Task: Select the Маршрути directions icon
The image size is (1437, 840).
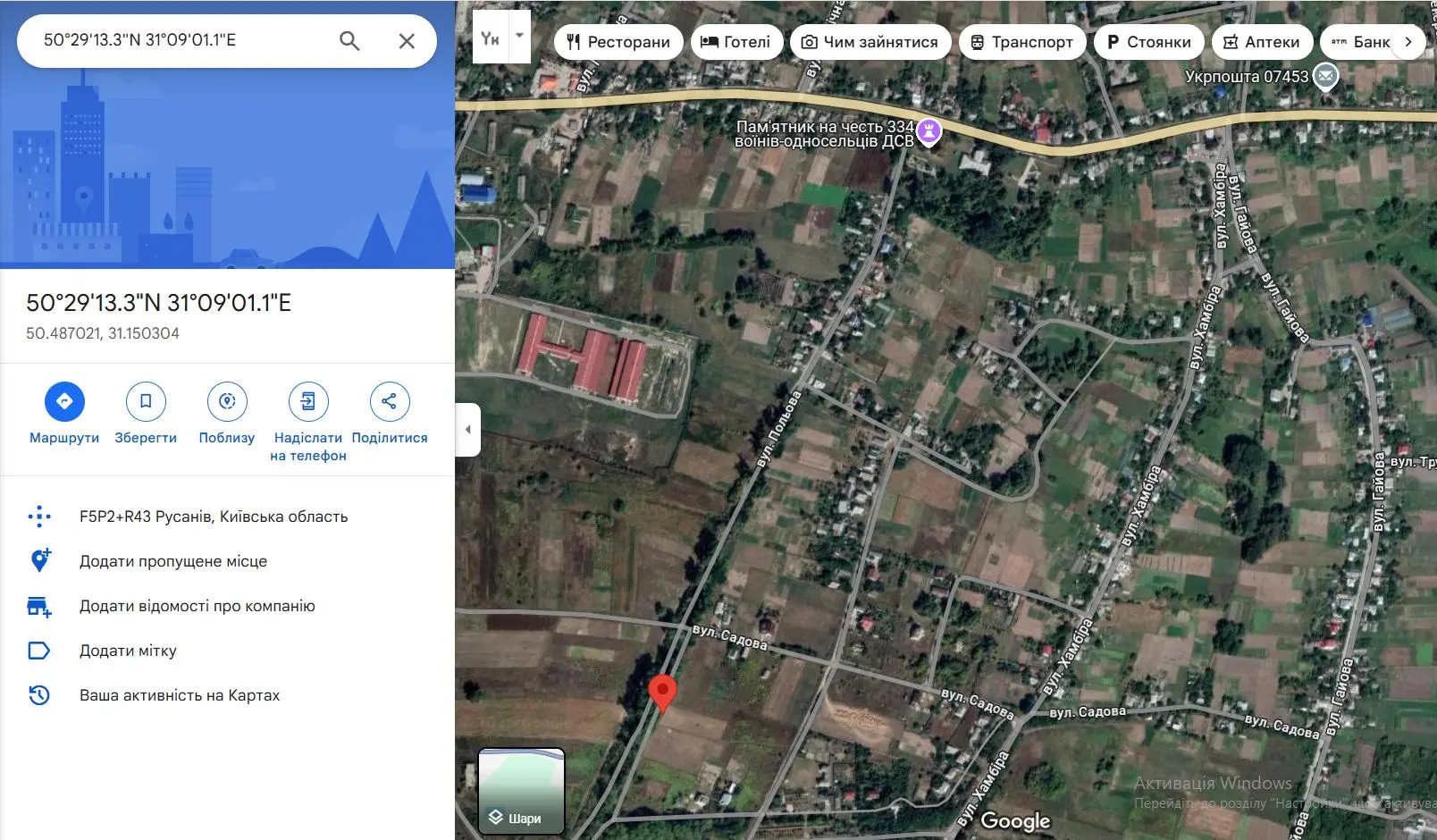Action: point(63,401)
